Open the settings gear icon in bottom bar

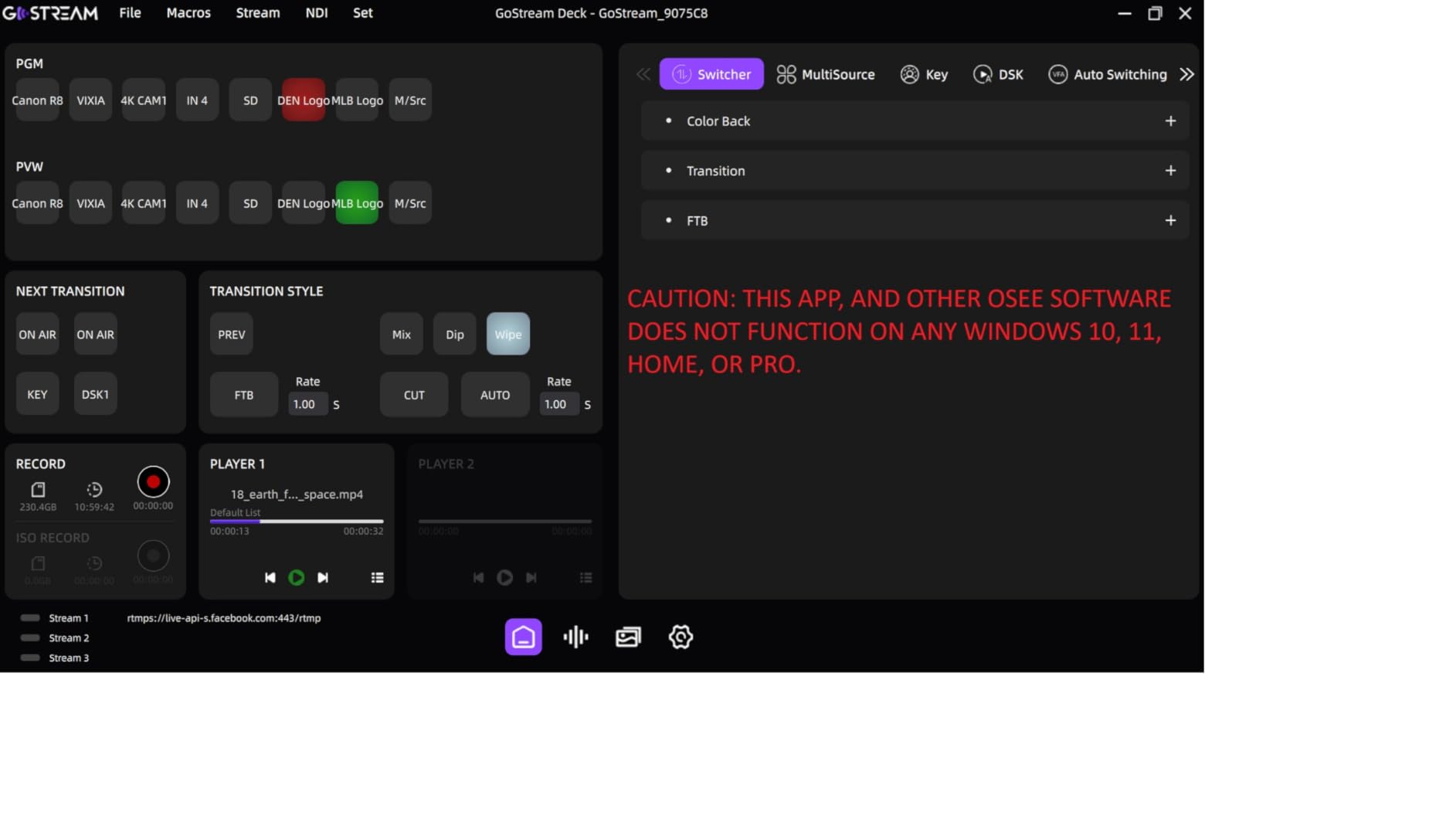tap(680, 637)
